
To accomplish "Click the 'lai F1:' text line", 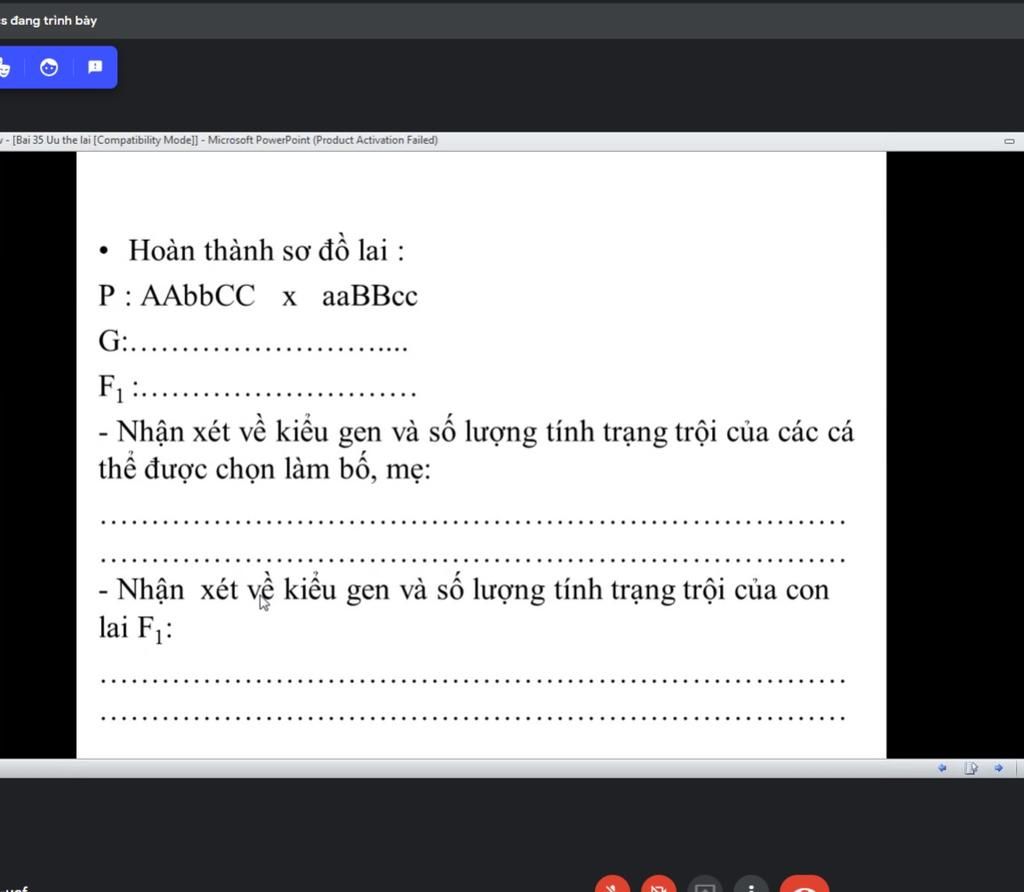I will point(136,628).
